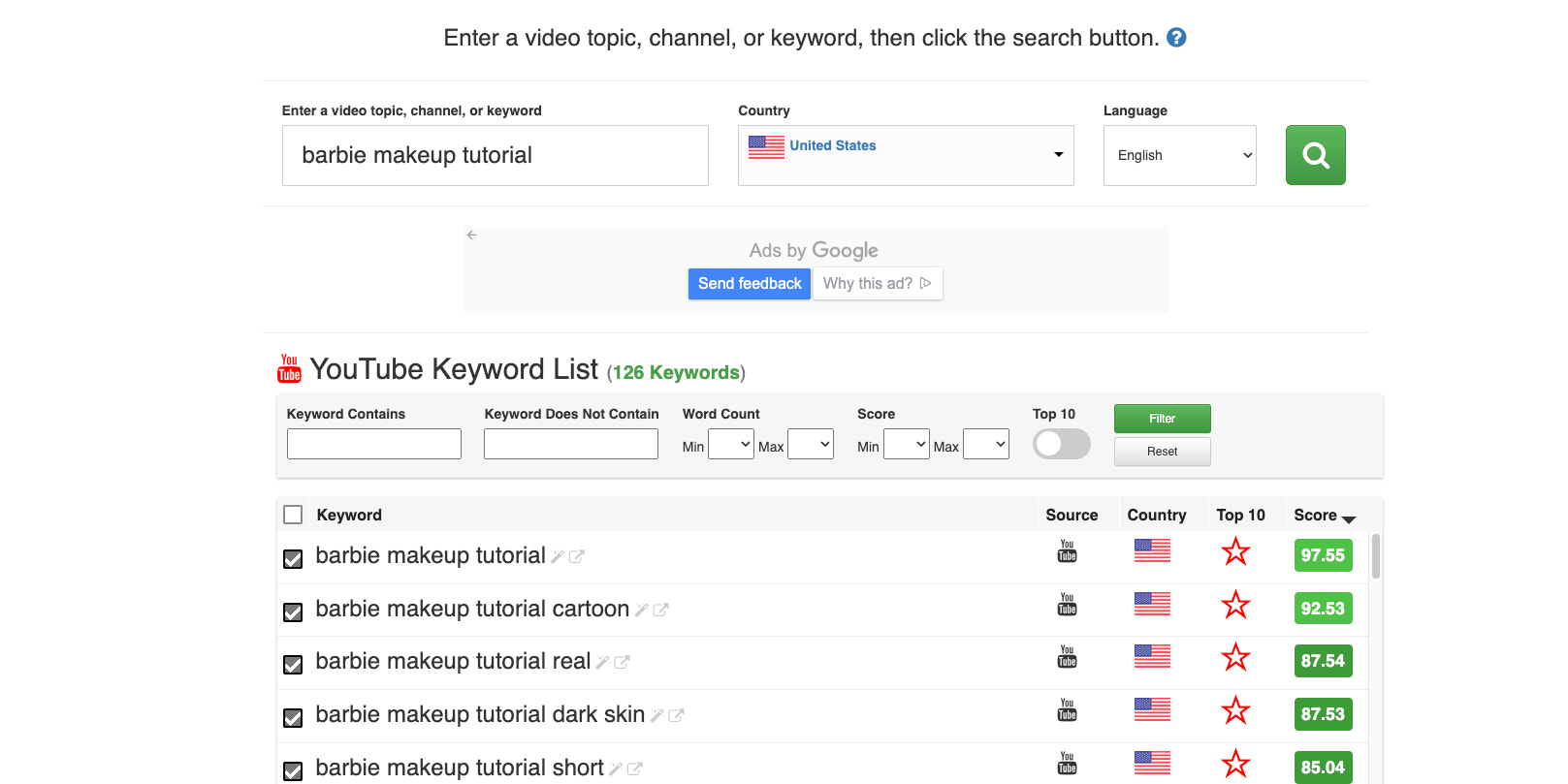1568x784 pixels.
Task: Click the YouTube logo beside Keyword List heading
Action: [x=289, y=369]
